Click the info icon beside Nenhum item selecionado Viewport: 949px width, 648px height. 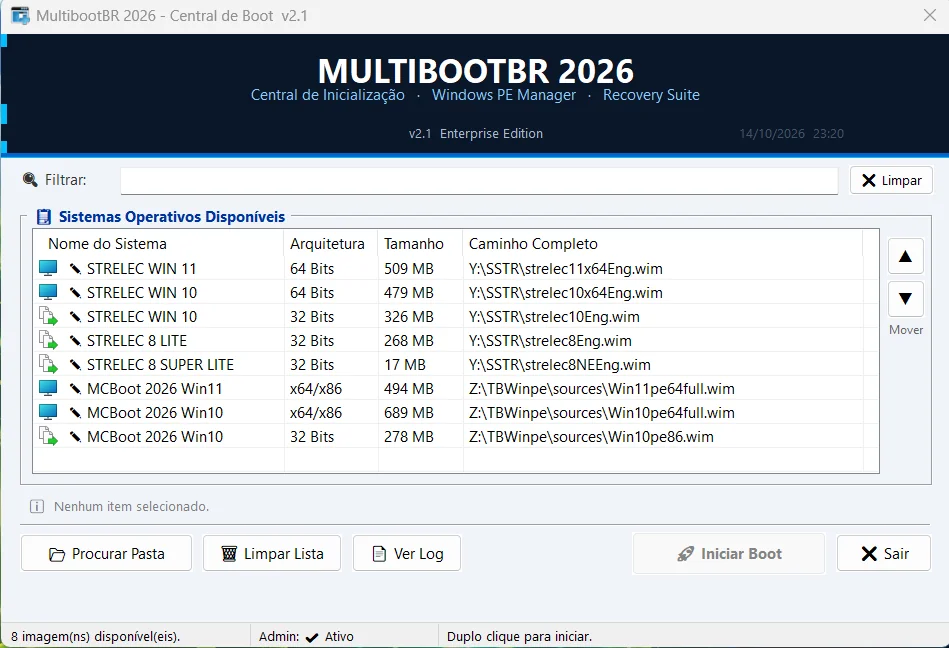pos(37,506)
